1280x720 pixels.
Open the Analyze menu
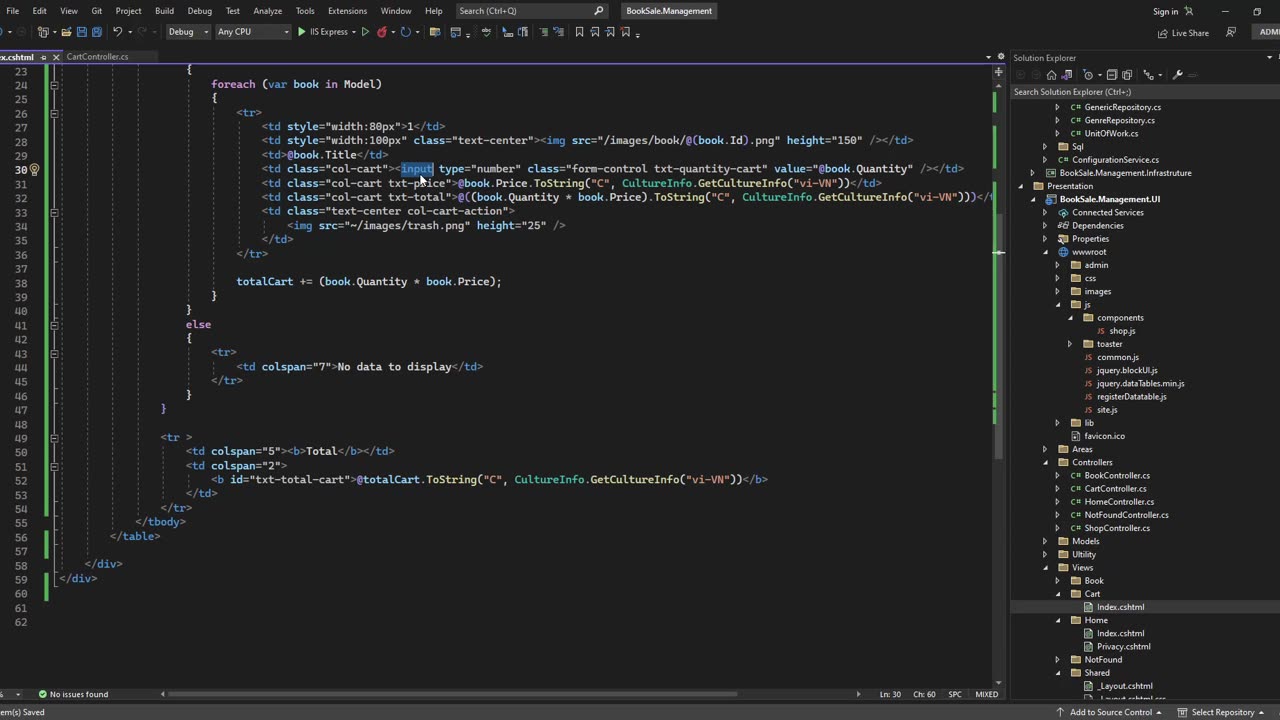point(267,11)
